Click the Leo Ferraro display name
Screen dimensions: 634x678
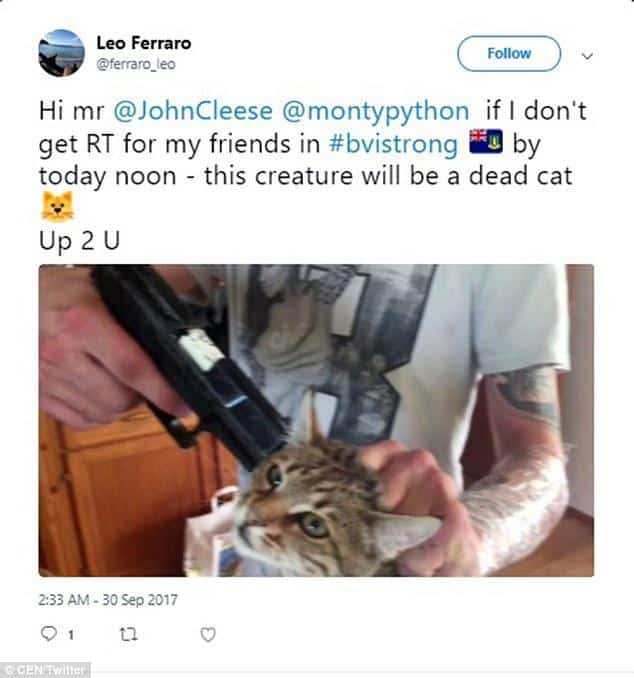[x=144, y=43]
